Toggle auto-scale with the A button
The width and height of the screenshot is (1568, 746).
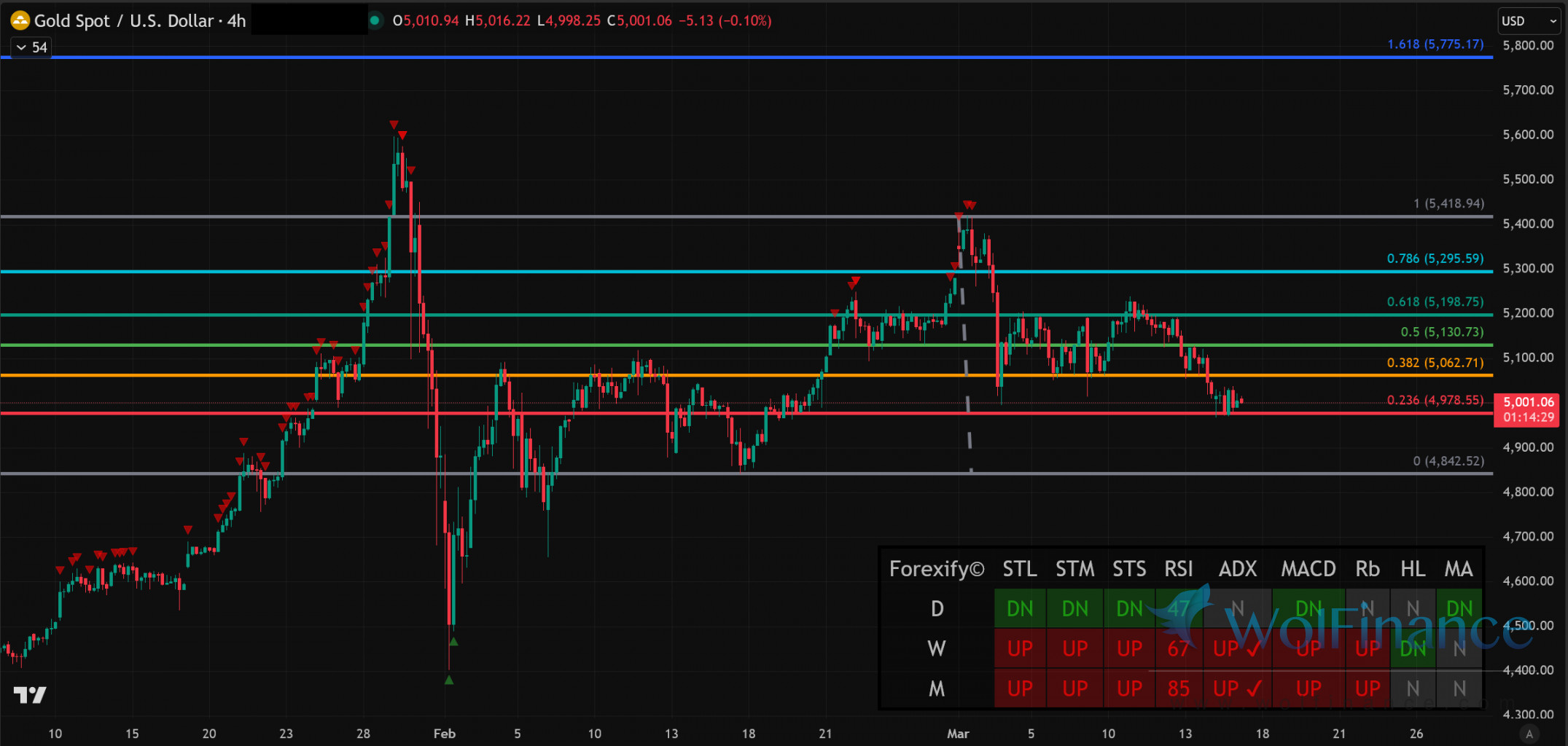tap(1529, 734)
